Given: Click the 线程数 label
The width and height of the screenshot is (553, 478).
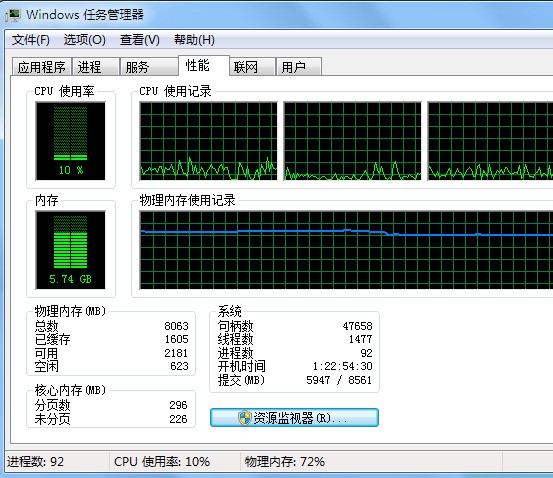Looking at the screenshot, I should 235,339.
